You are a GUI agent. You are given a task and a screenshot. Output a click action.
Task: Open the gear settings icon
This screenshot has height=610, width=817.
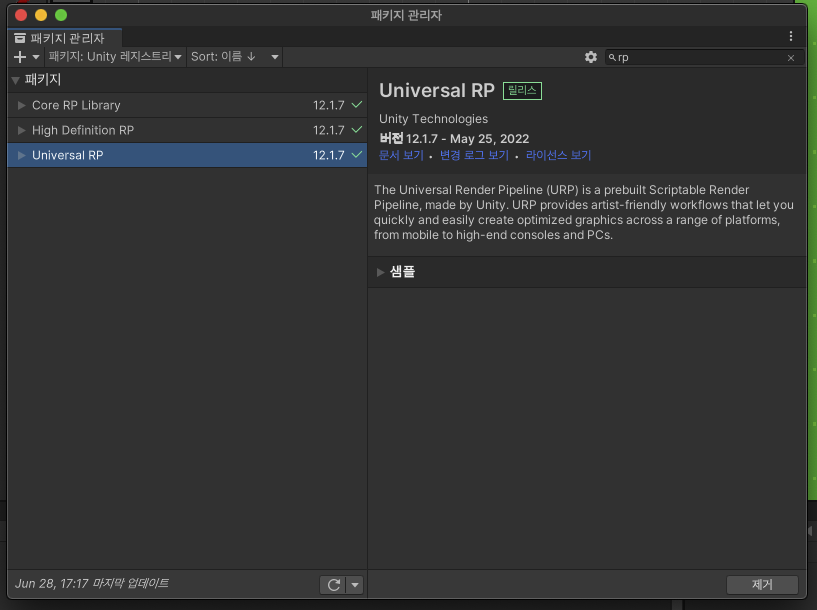click(590, 57)
